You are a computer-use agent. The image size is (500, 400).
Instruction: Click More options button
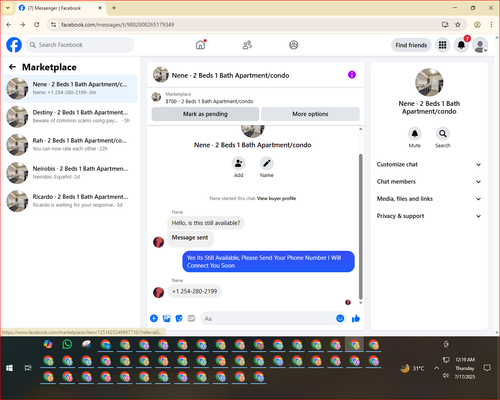coord(310,114)
